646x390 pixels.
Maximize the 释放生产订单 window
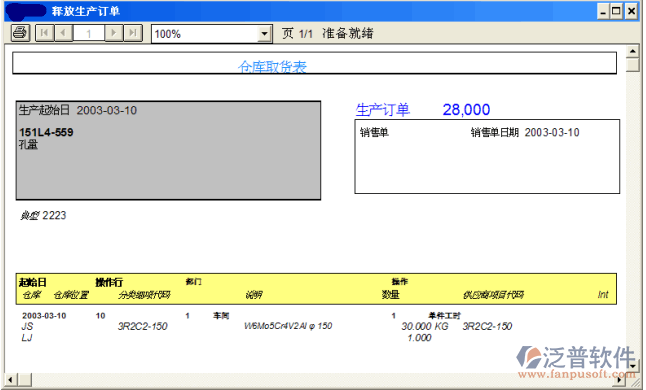pyautogui.click(x=617, y=11)
